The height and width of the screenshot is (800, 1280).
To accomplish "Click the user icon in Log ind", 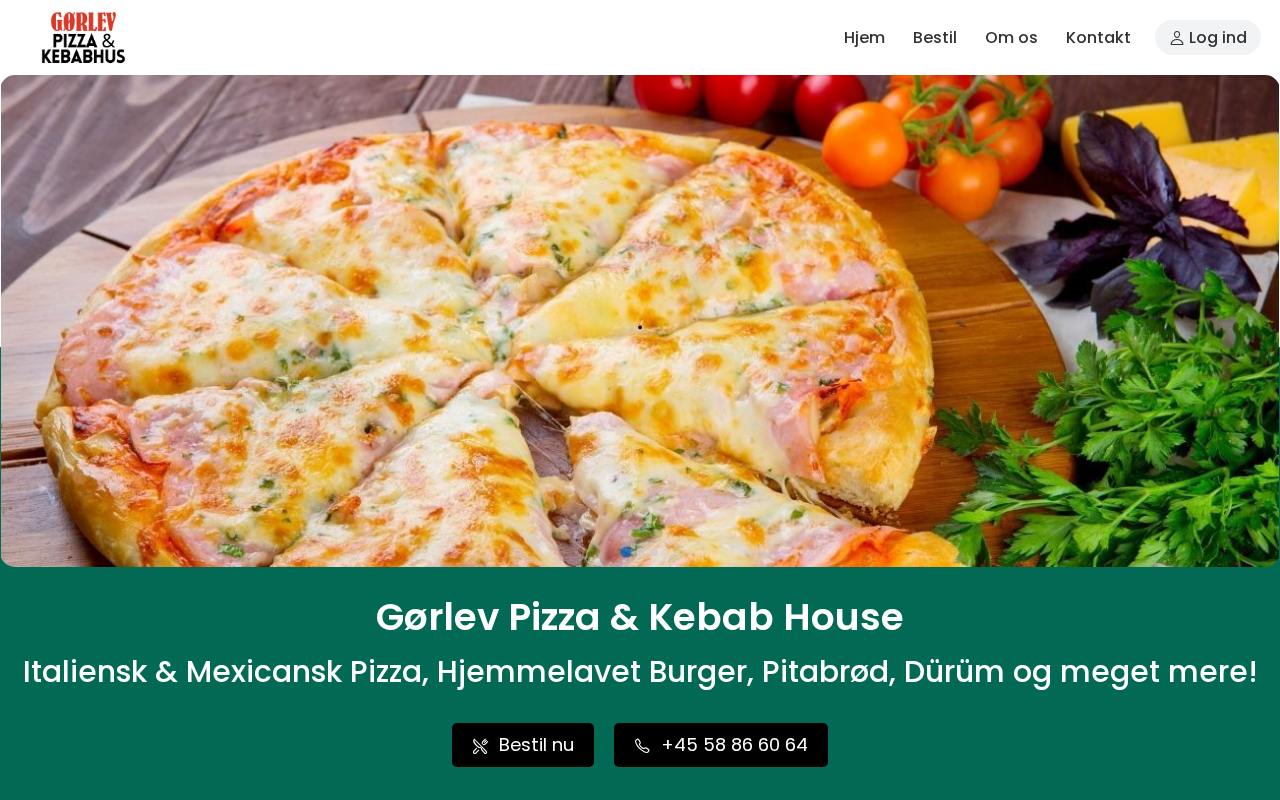I will pos(1177,38).
